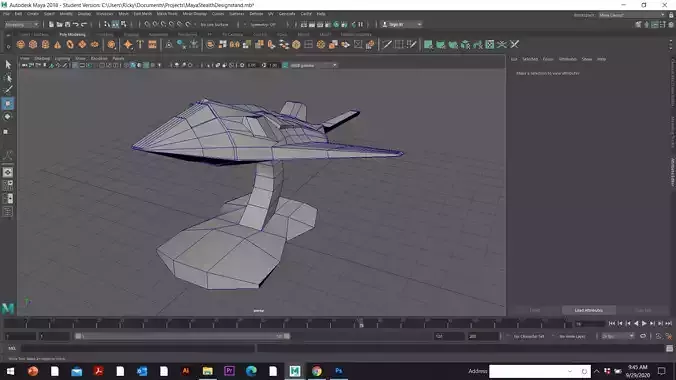
Task: Toggle the Tool Settings sidebar icon
Action: coord(663,25)
